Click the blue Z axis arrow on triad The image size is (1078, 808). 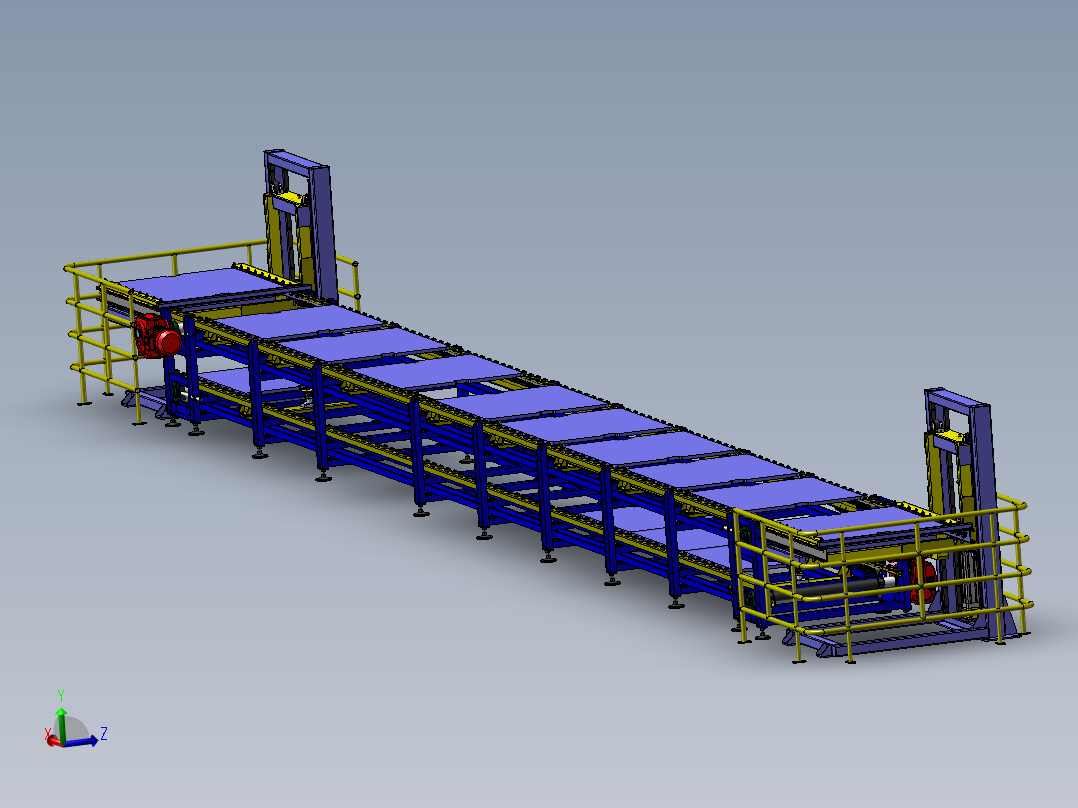82,741
